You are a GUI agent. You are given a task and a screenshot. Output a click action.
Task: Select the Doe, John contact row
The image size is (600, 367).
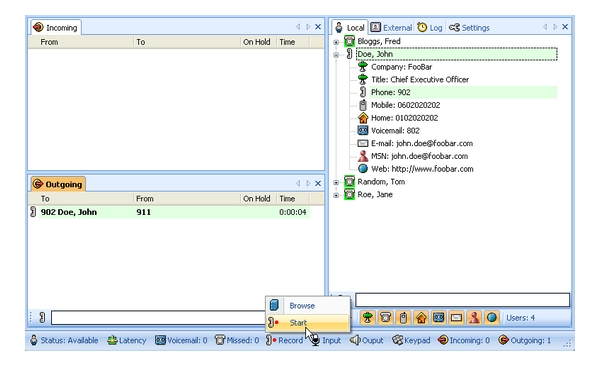tap(457, 54)
